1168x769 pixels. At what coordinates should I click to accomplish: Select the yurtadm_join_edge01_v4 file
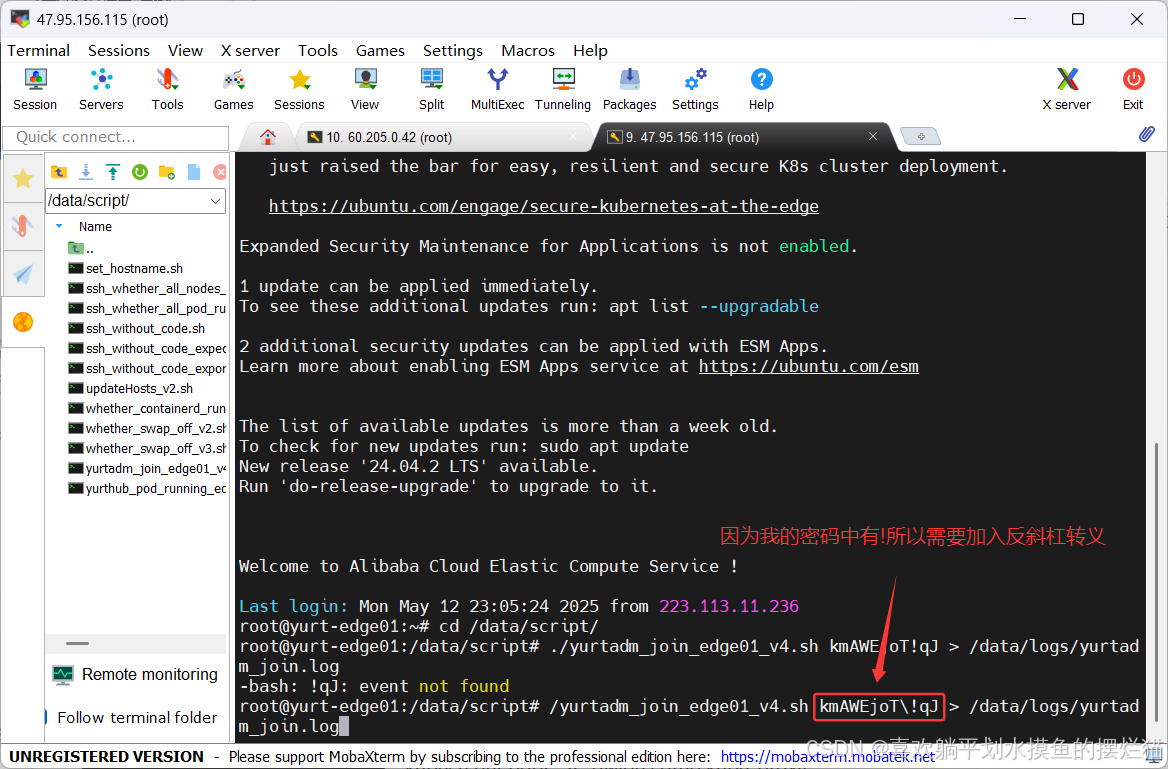147,469
